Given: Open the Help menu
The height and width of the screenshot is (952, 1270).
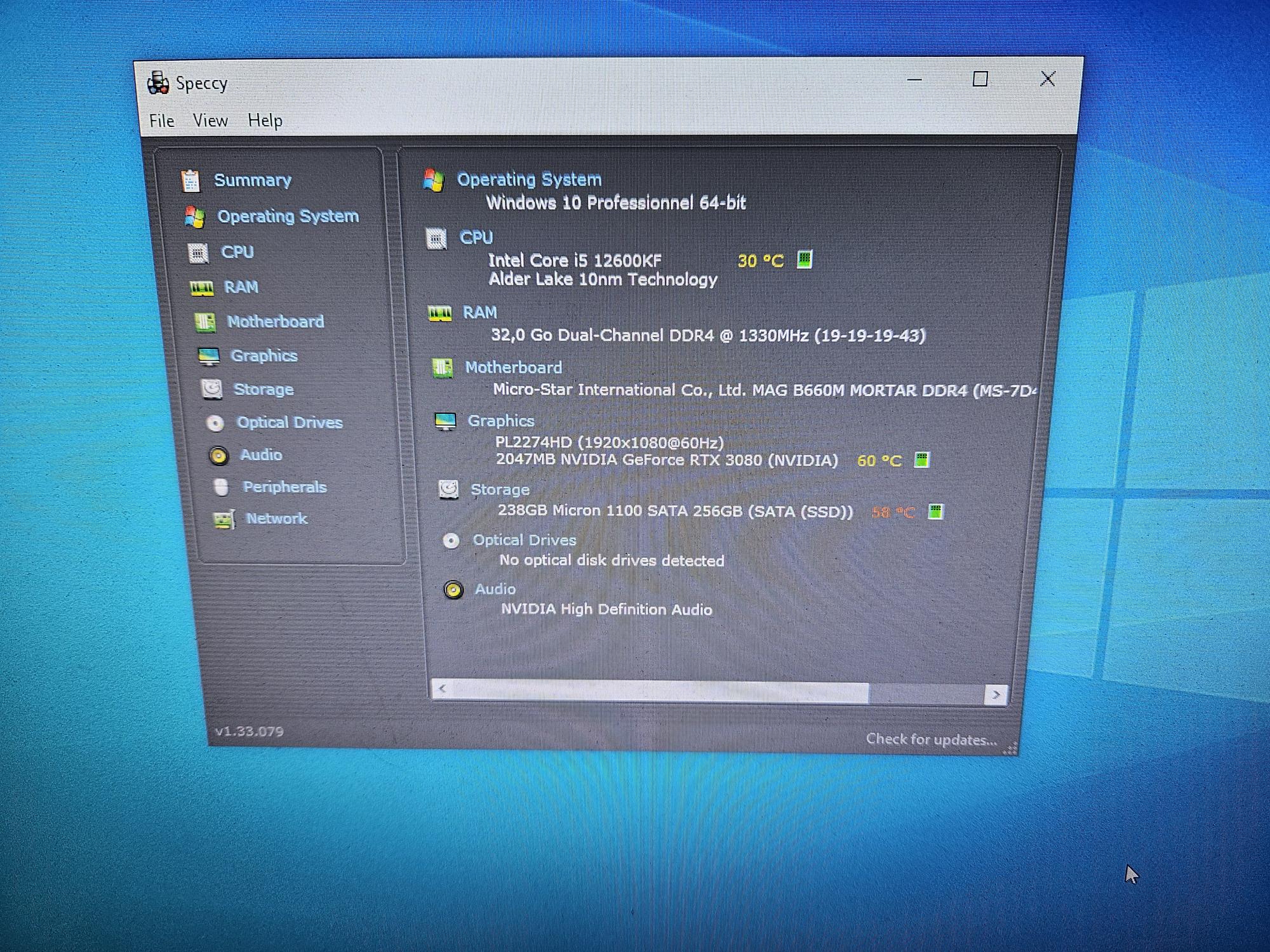Looking at the screenshot, I should point(265,121).
